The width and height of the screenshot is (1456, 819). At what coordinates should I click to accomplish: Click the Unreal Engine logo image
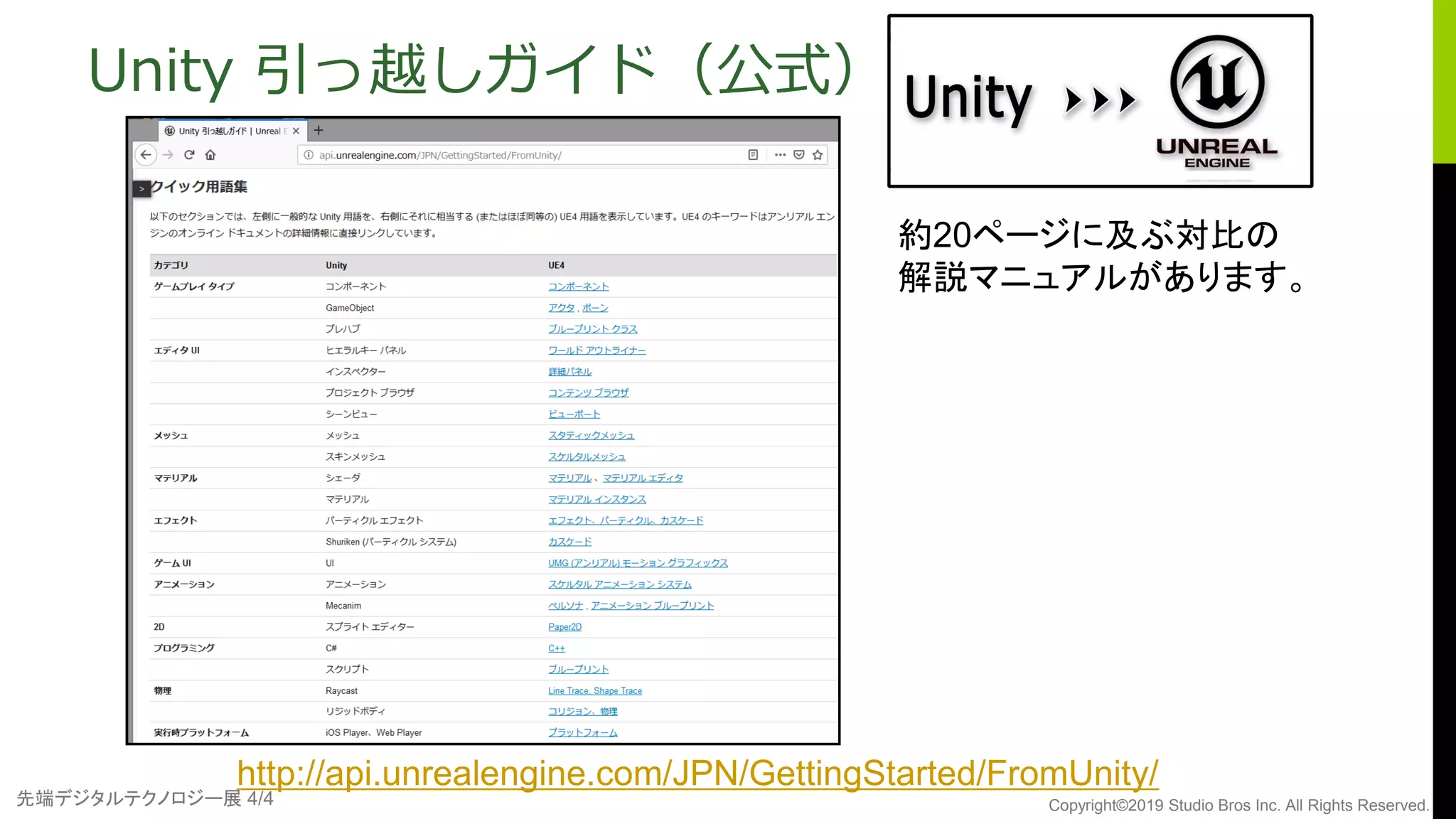(x=1216, y=102)
